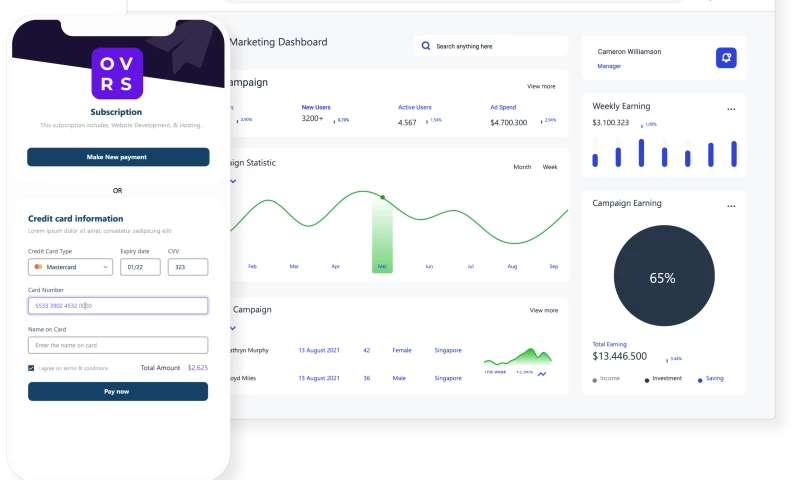Click View more in bottom Campaign list
The height and width of the screenshot is (480, 800).
click(544, 310)
